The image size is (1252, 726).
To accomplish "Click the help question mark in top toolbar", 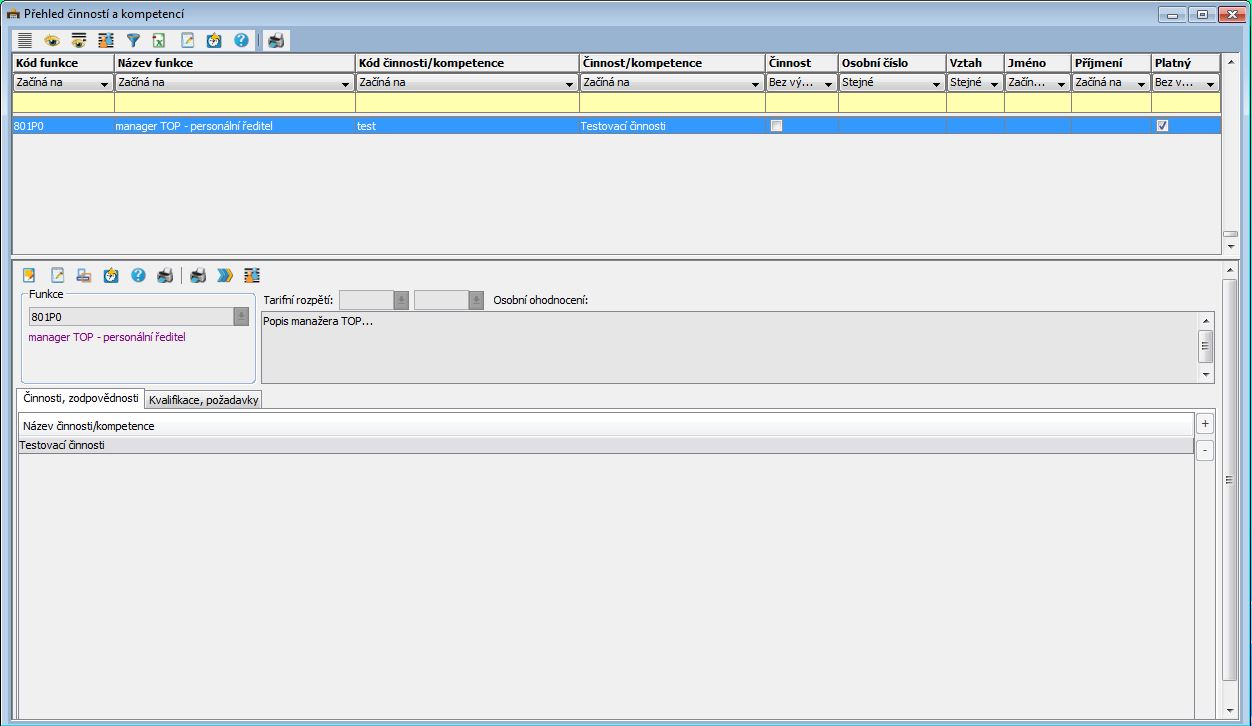I will 241,41.
